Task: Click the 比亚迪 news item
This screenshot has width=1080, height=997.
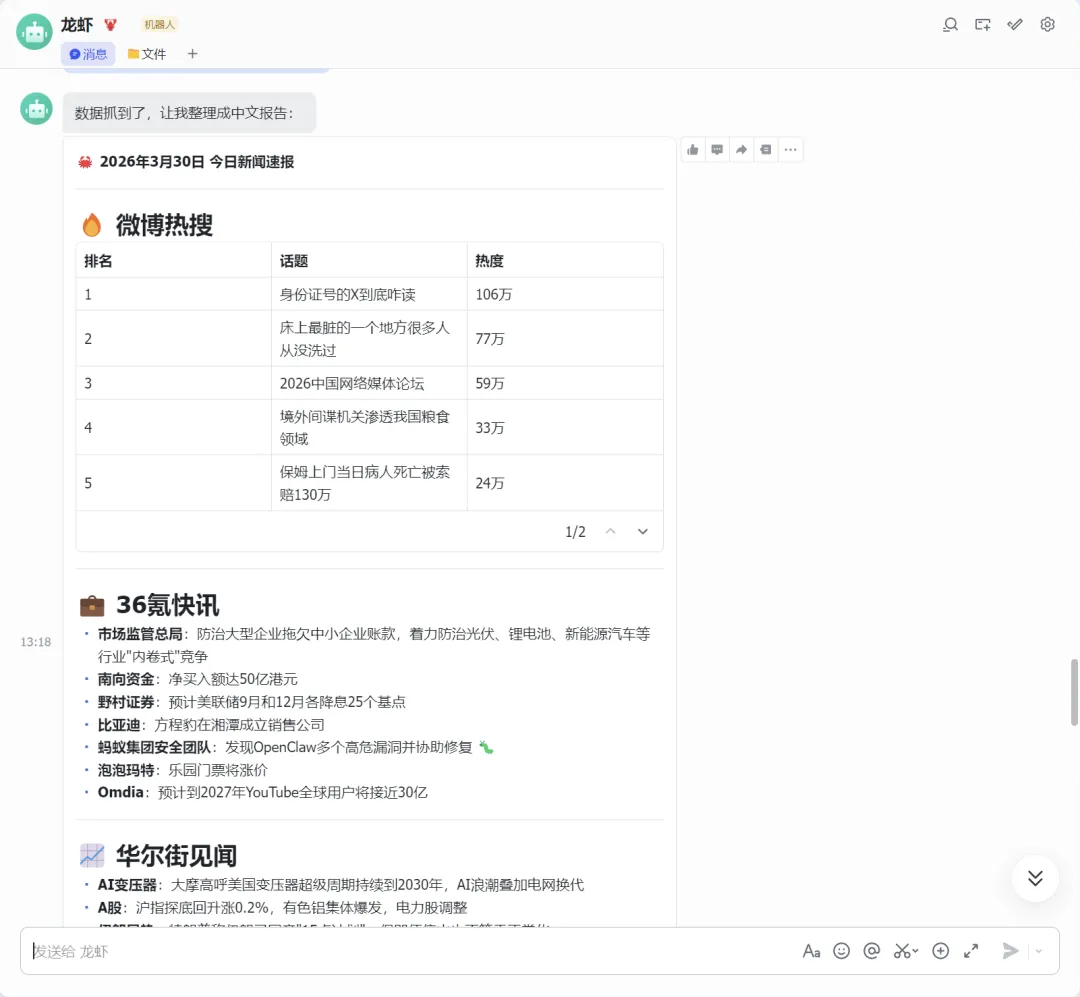Action: pyautogui.click(x=211, y=725)
